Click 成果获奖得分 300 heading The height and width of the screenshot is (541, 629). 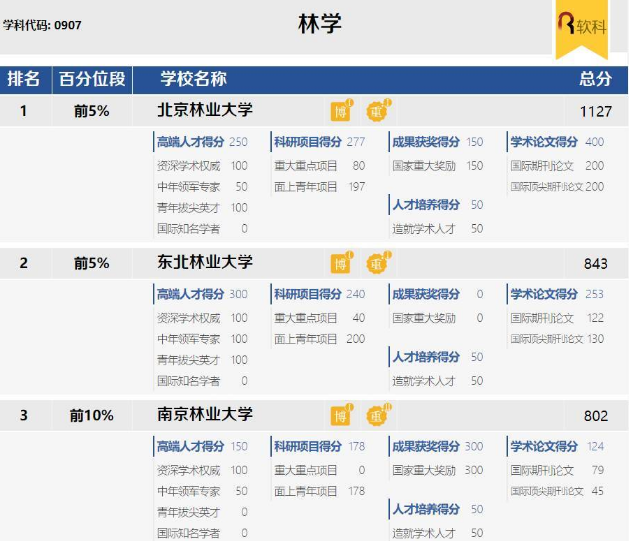[438, 446]
